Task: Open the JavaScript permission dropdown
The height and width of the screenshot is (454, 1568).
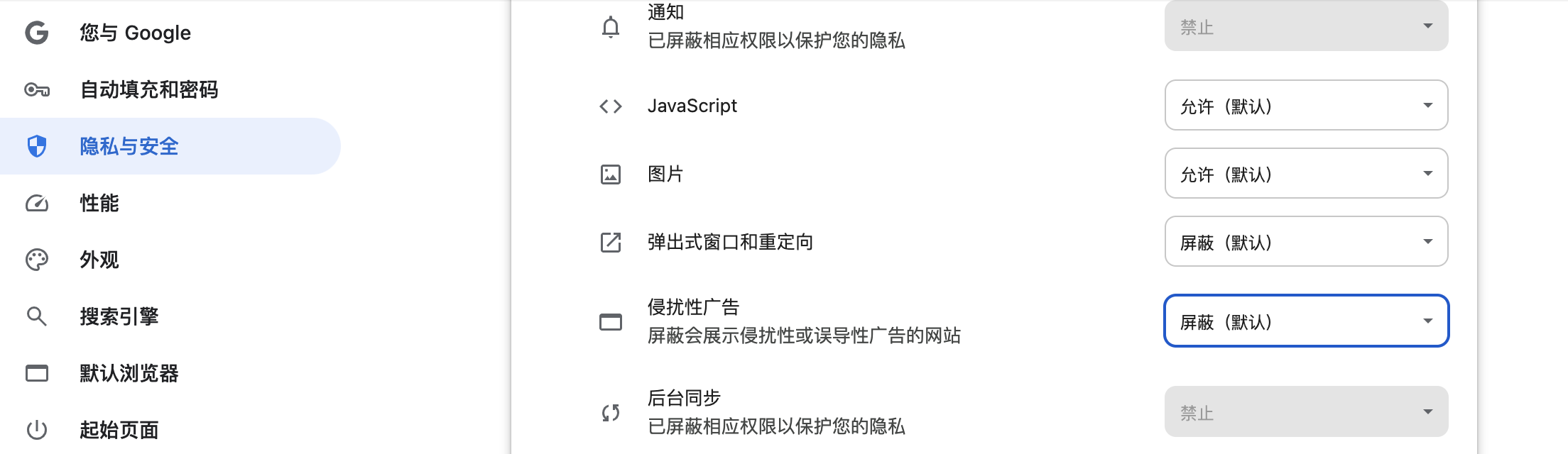Action: click(1306, 106)
